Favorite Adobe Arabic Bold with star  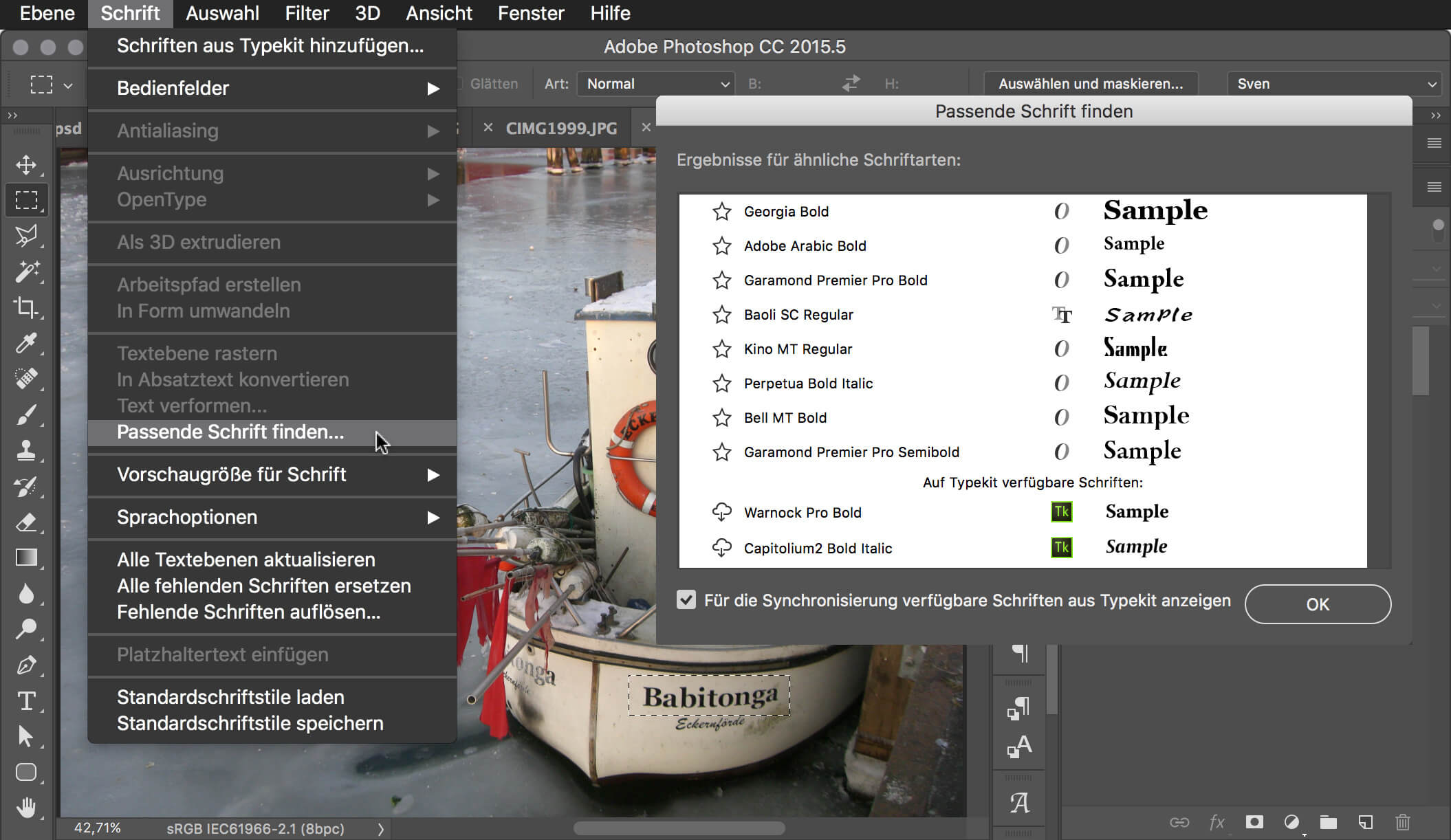coord(721,246)
